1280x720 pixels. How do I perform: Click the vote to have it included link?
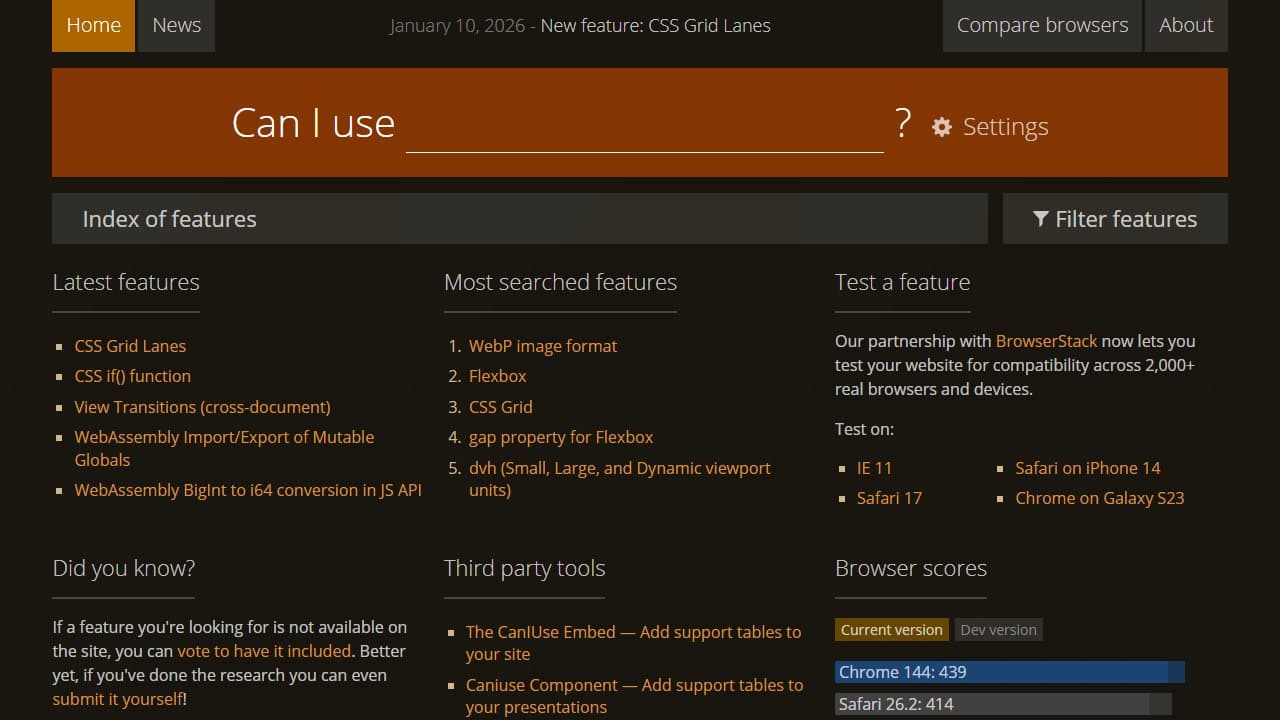264,650
